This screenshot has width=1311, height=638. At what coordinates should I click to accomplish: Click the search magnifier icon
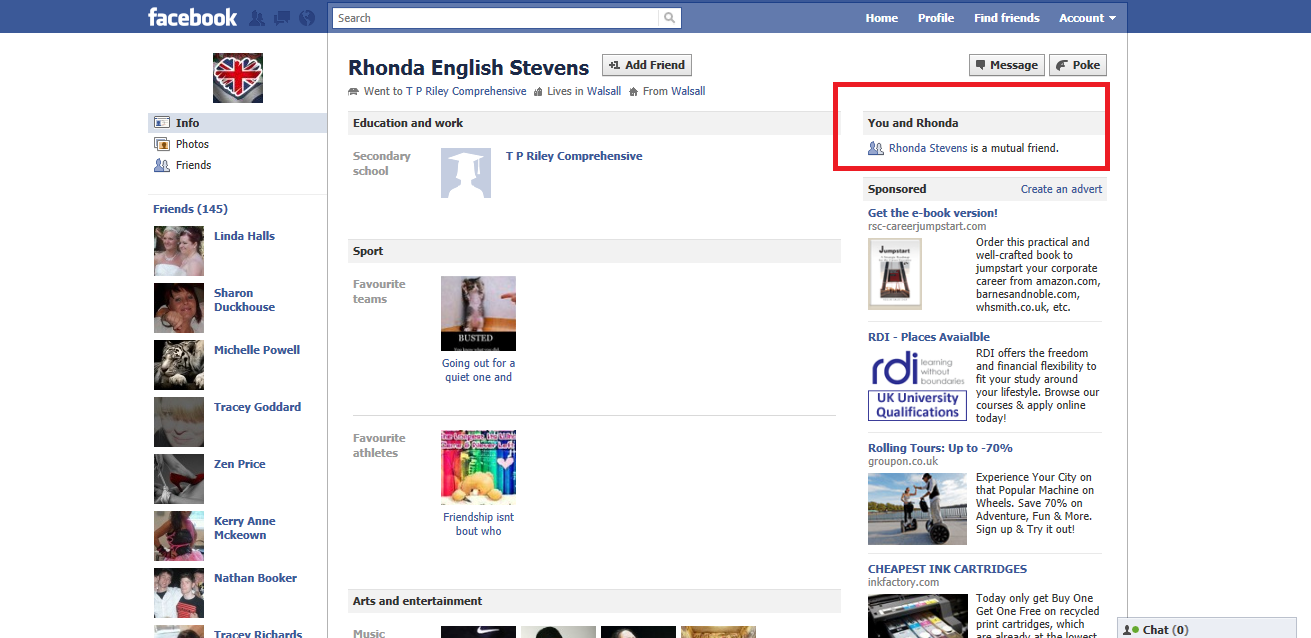click(669, 18)
